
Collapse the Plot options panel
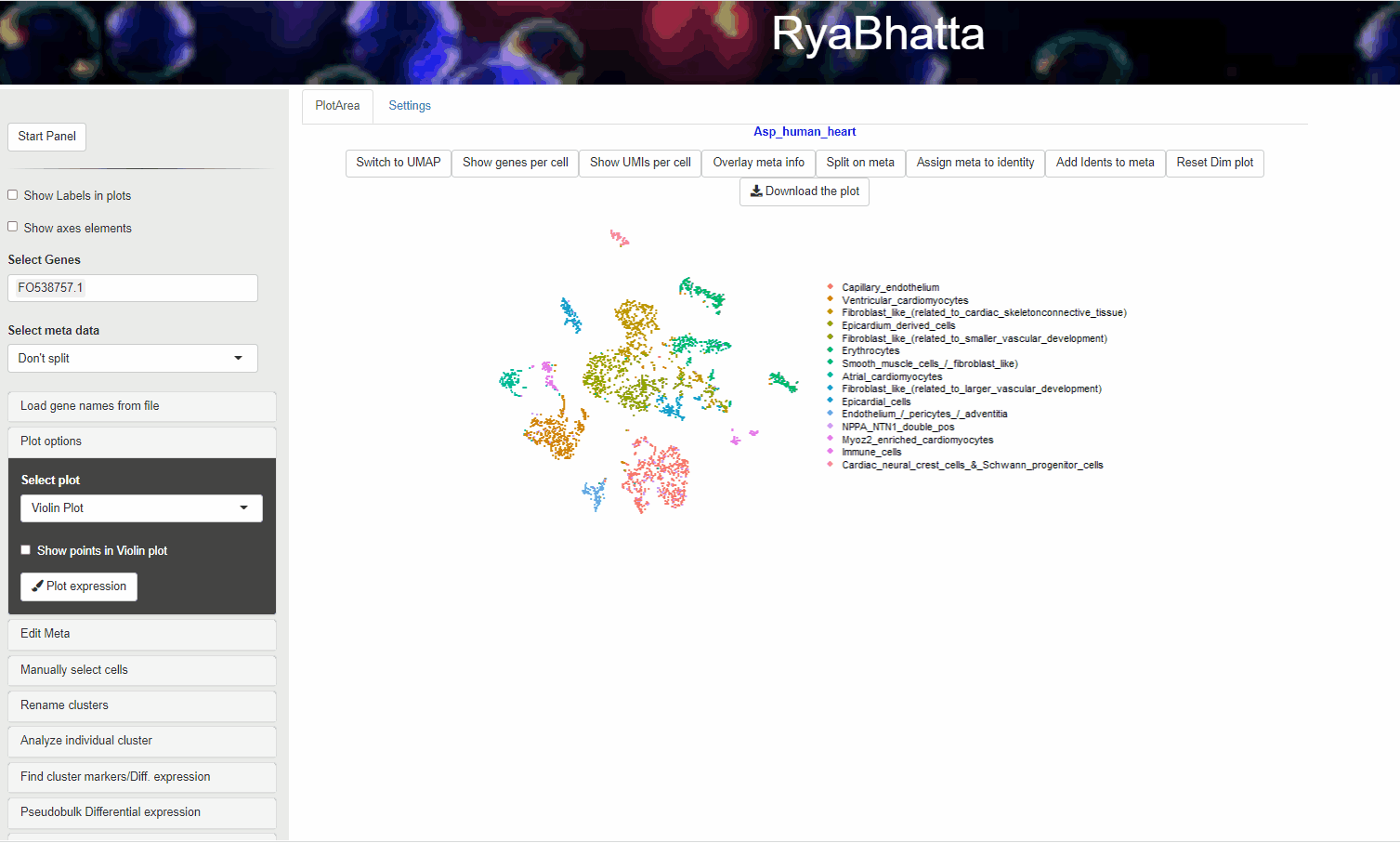[141, 441]
